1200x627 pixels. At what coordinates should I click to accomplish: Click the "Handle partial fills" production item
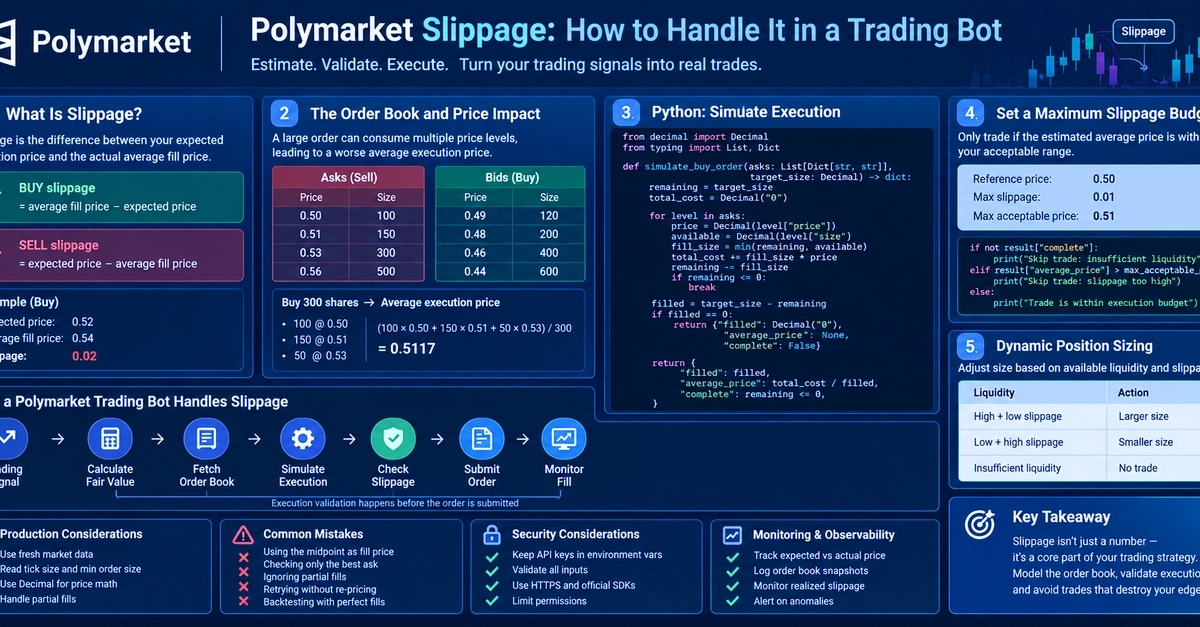(38, 600)
